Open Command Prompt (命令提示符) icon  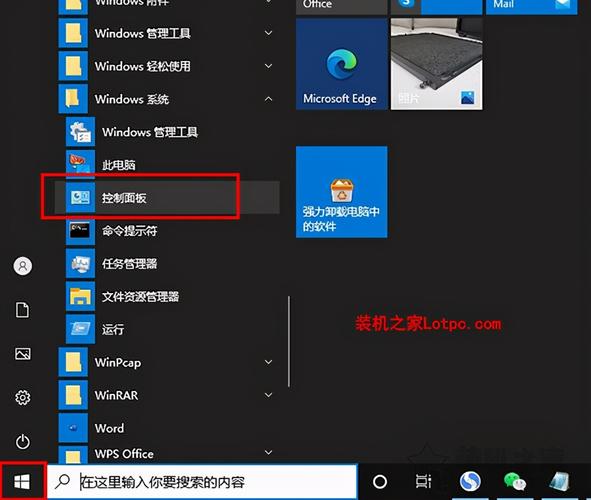pos(80,230)
